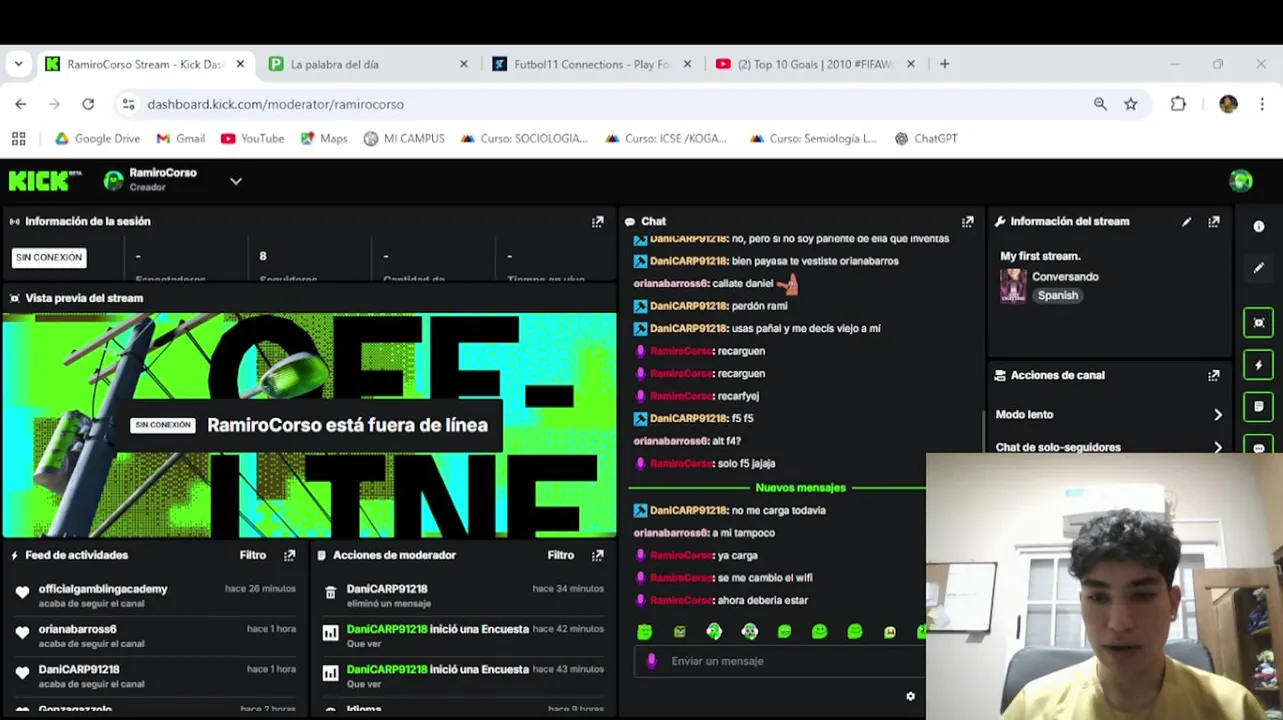This screenshot has height=720, width=1283.
Task: Insert the sixth smiling green emote
Action: (x=819, y=632)
